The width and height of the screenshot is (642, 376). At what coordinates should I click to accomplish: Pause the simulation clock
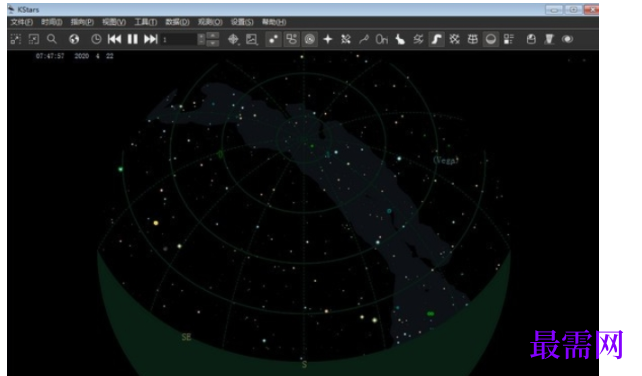click(133, 39)
